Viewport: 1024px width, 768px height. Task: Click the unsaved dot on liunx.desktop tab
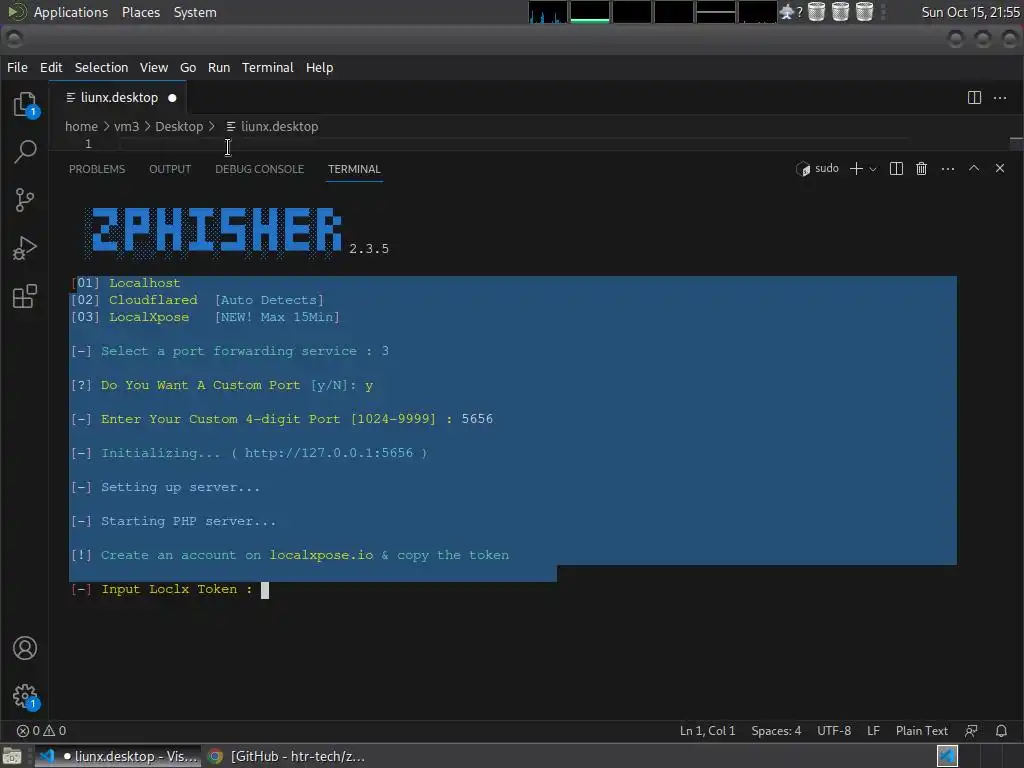point(172,98)
